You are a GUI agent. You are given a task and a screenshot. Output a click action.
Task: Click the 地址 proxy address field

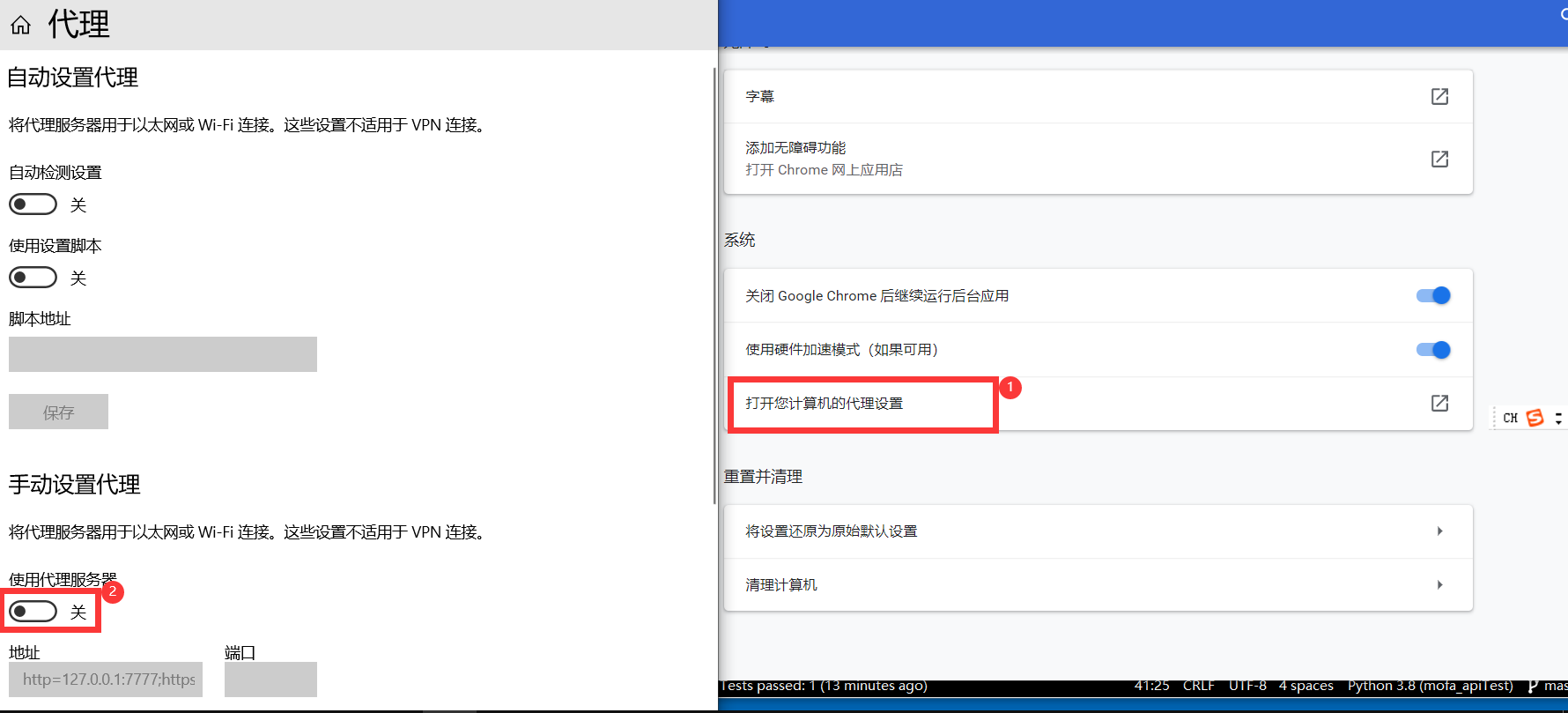tap(106, 680)
